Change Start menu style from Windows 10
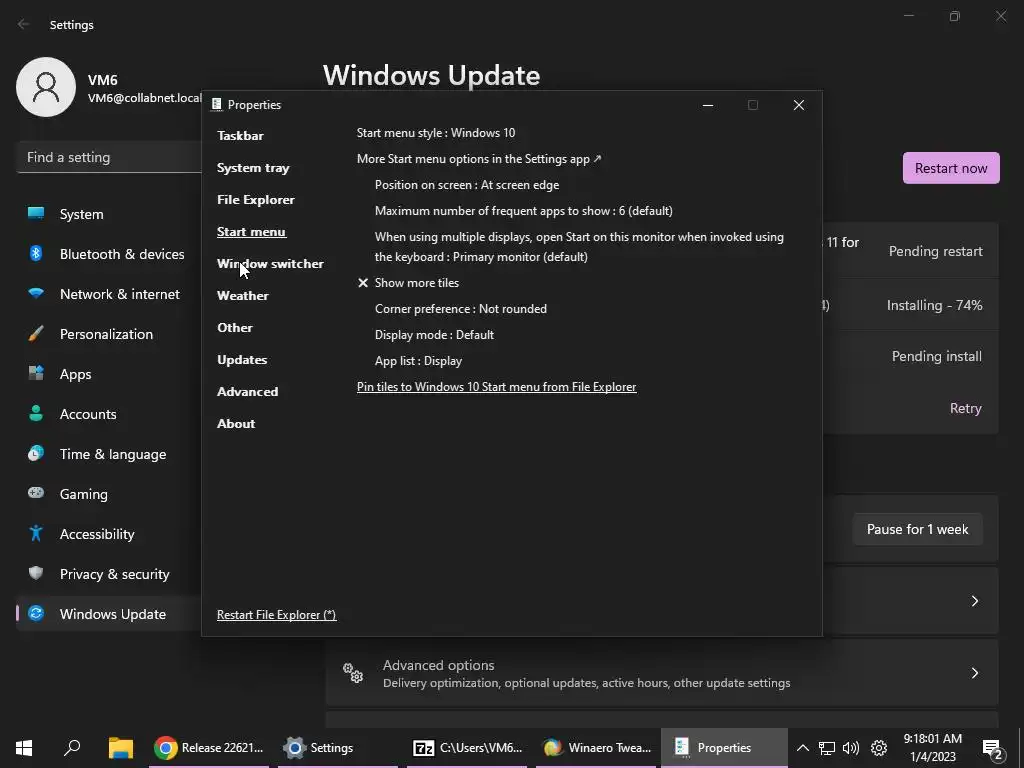Screen dimensions: 1024x768 coord(436,133)
